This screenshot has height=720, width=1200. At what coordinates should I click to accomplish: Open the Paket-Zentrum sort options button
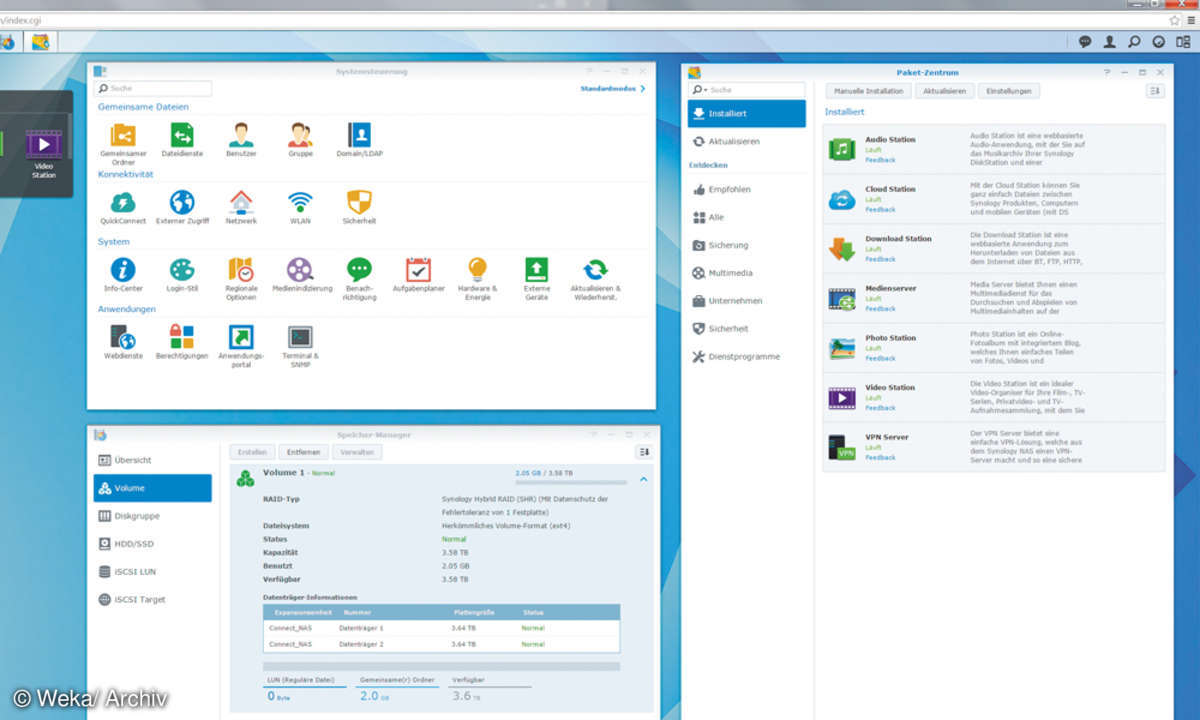[x=1155, y=90]
